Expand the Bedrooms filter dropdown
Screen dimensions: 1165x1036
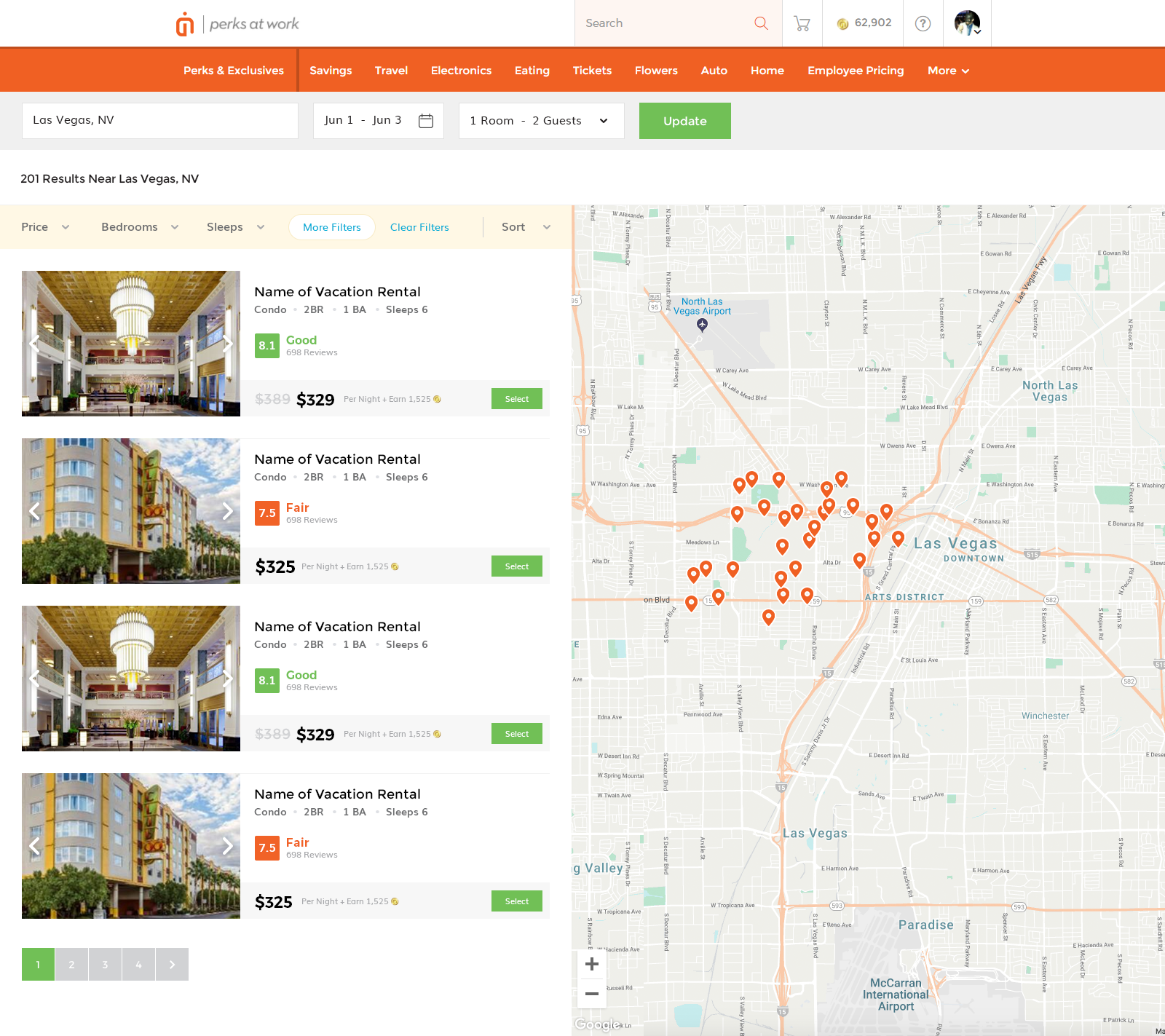pos(140,227)
